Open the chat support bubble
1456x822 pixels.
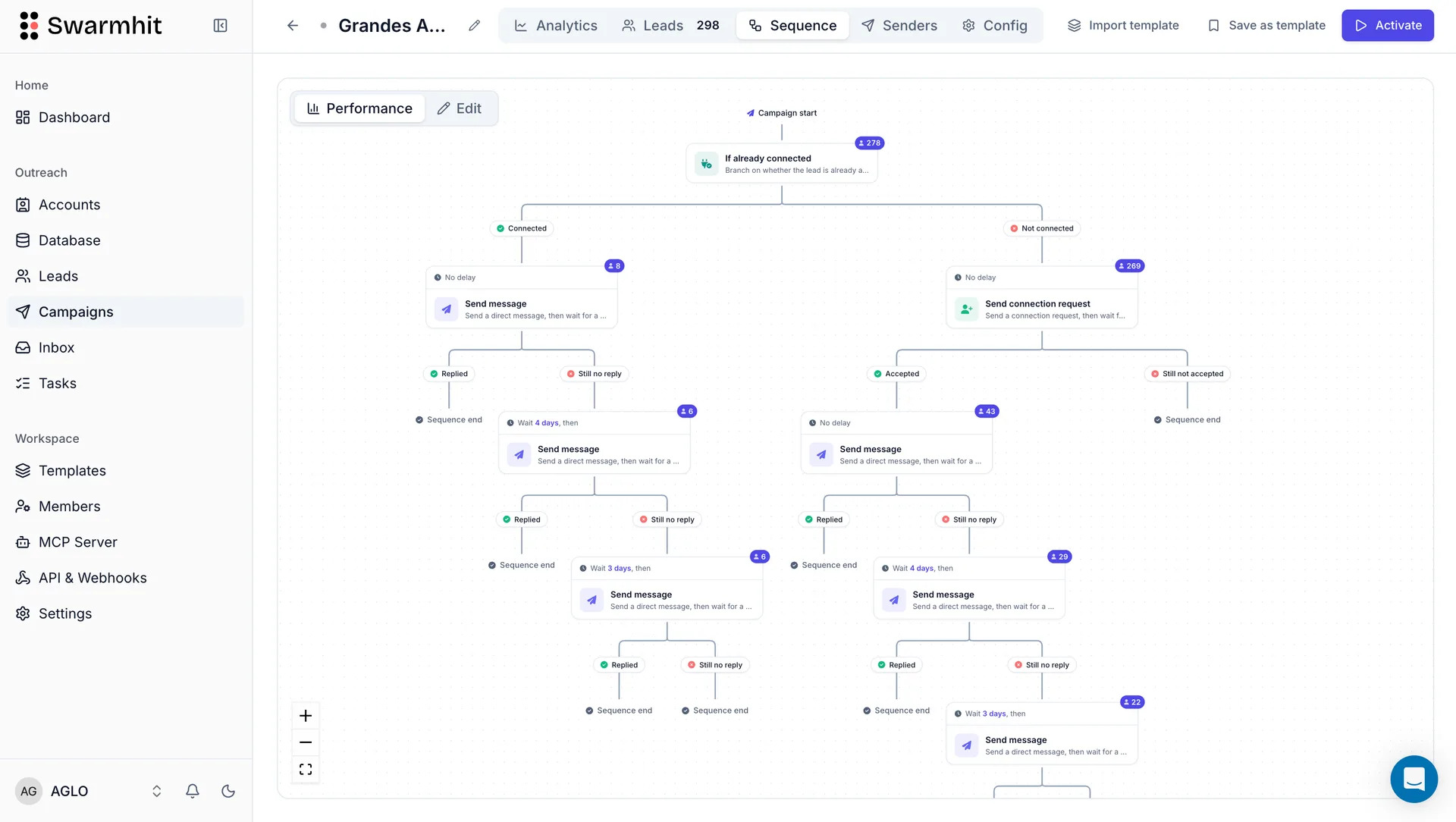[1414, 779]
